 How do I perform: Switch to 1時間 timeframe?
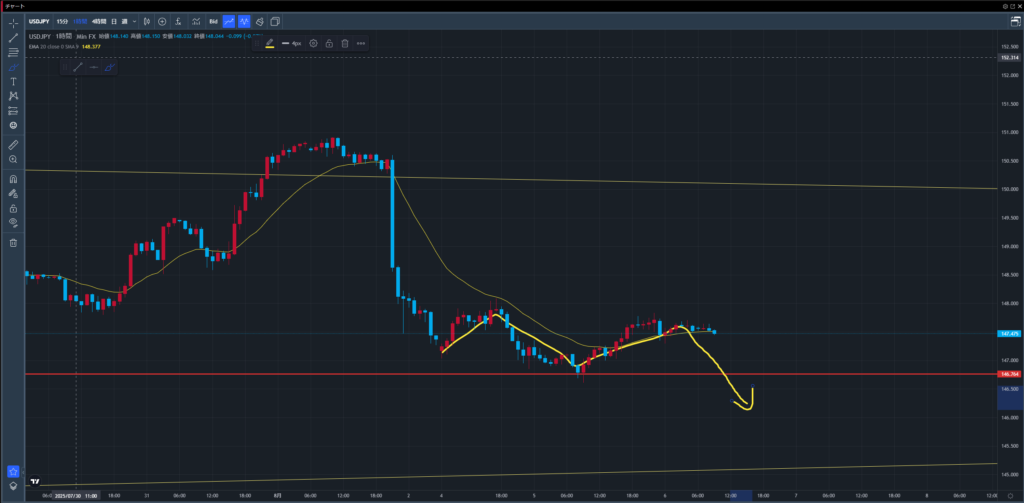point(80,22)
